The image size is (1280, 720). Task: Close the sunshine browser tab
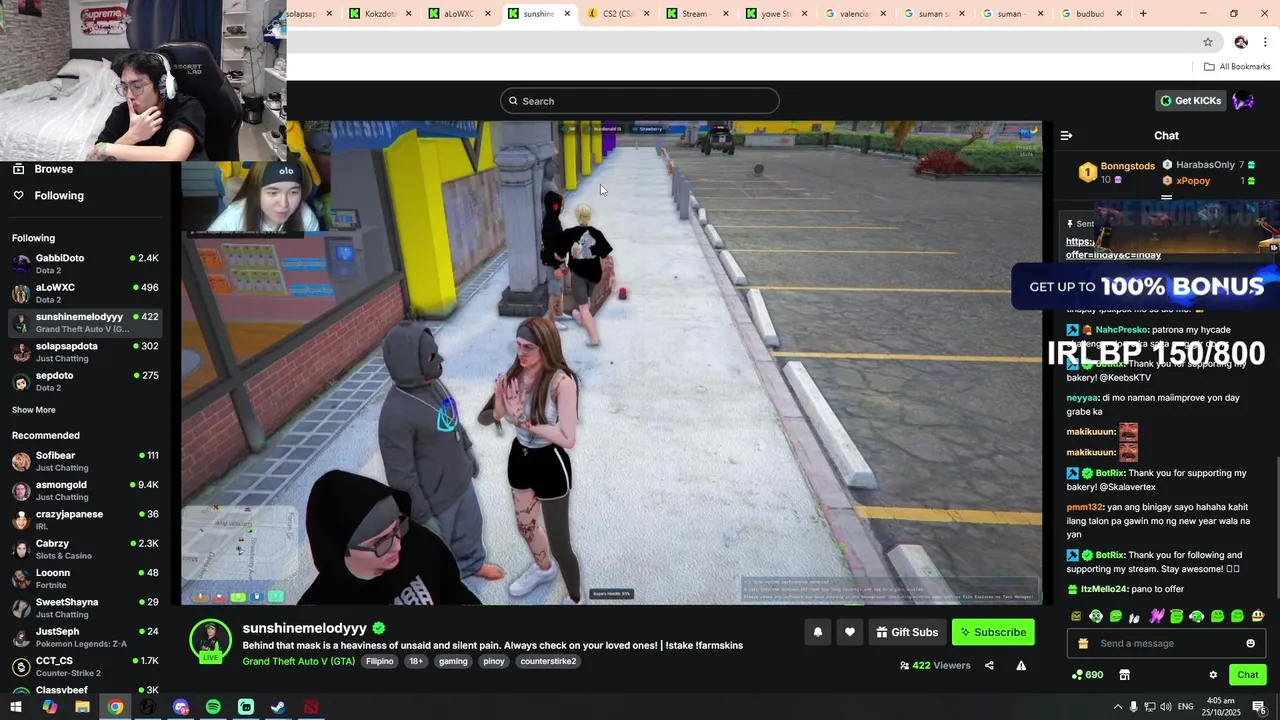(x=567, y=14)
